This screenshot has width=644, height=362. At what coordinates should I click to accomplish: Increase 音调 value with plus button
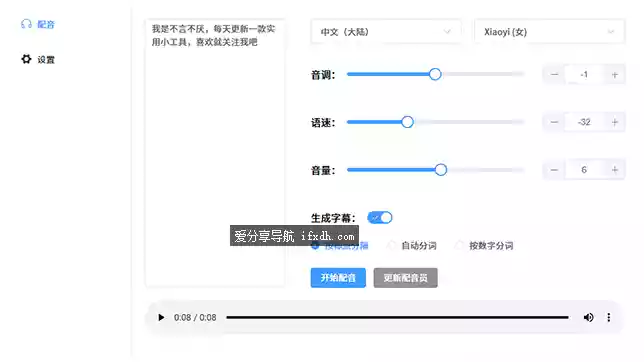coord(614,74)
